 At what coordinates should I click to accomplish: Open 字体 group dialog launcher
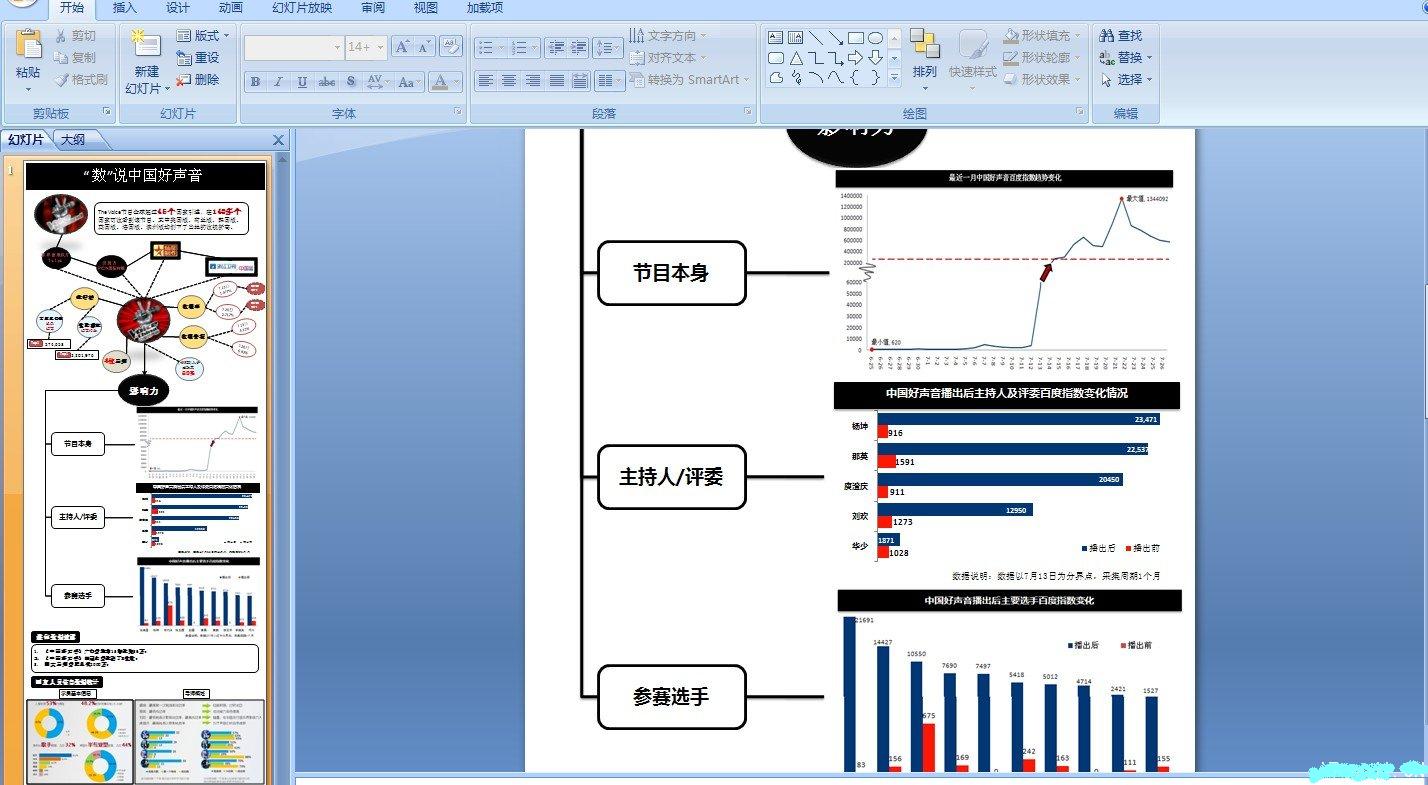[x=458, y=112]
